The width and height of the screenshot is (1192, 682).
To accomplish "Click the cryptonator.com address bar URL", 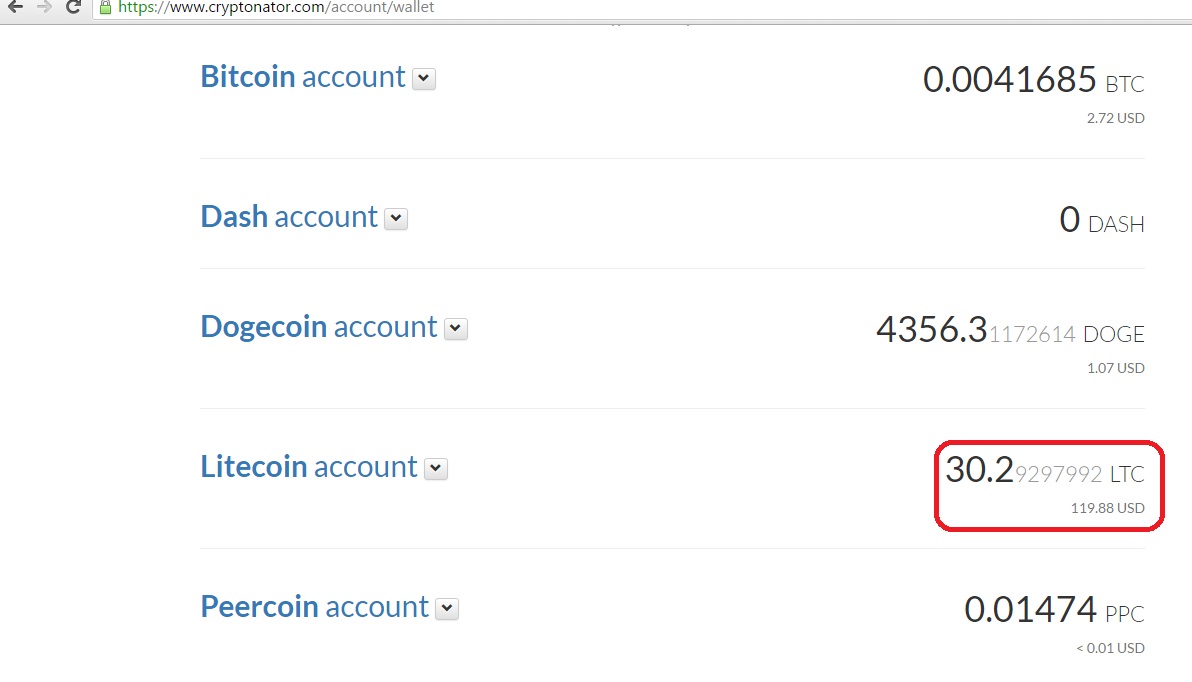I will pos(276,7).
